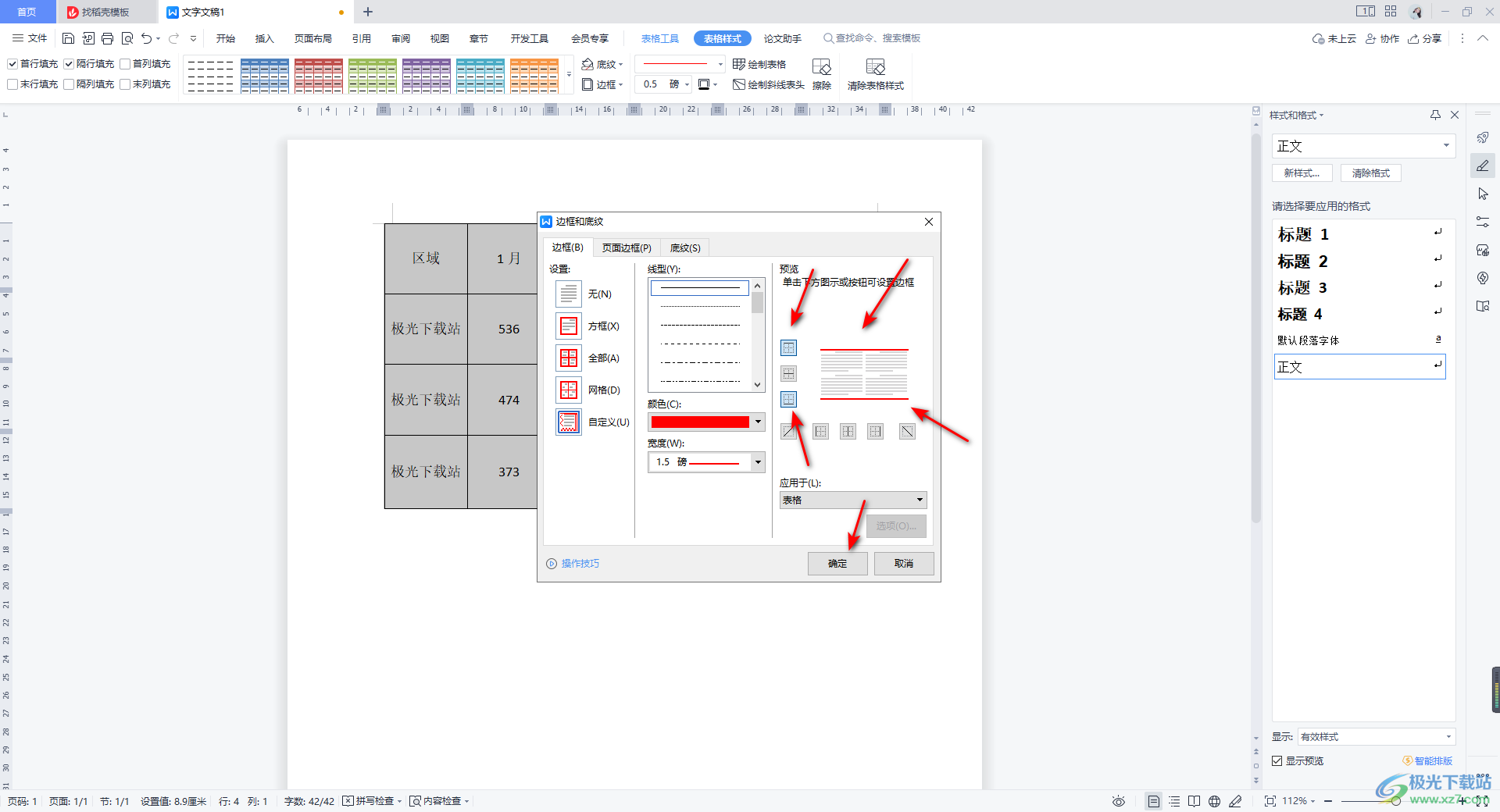Click the Print icon in quick toolbar
Image resolution: width=1500 pixels, height=812 pixels.
[108, 38]
